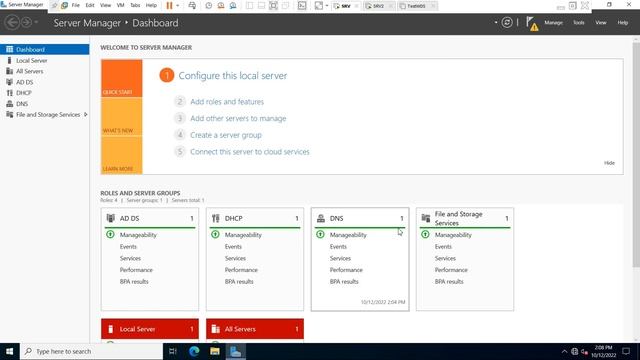
Task: Open Microsoft Edge from the taskbar
Action: [194, 351]
